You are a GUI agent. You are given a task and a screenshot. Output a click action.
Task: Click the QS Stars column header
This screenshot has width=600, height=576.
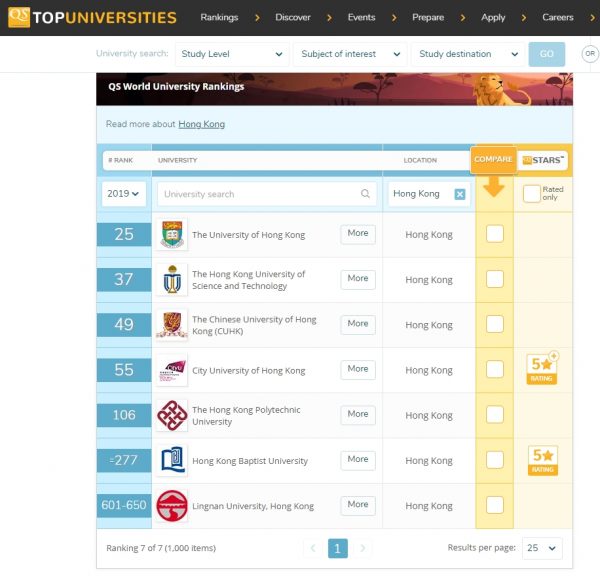[543, 160]
